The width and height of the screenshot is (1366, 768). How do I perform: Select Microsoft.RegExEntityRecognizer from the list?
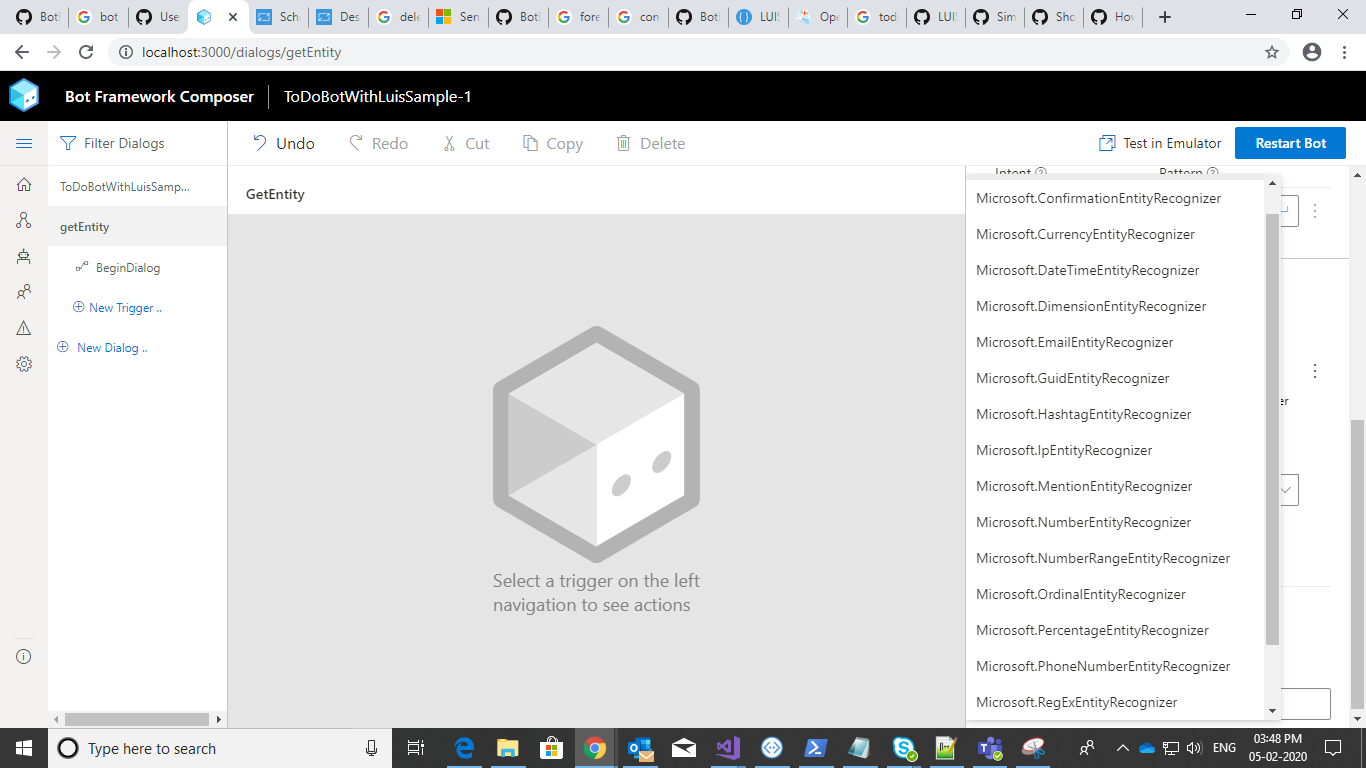pos(1076,702)
